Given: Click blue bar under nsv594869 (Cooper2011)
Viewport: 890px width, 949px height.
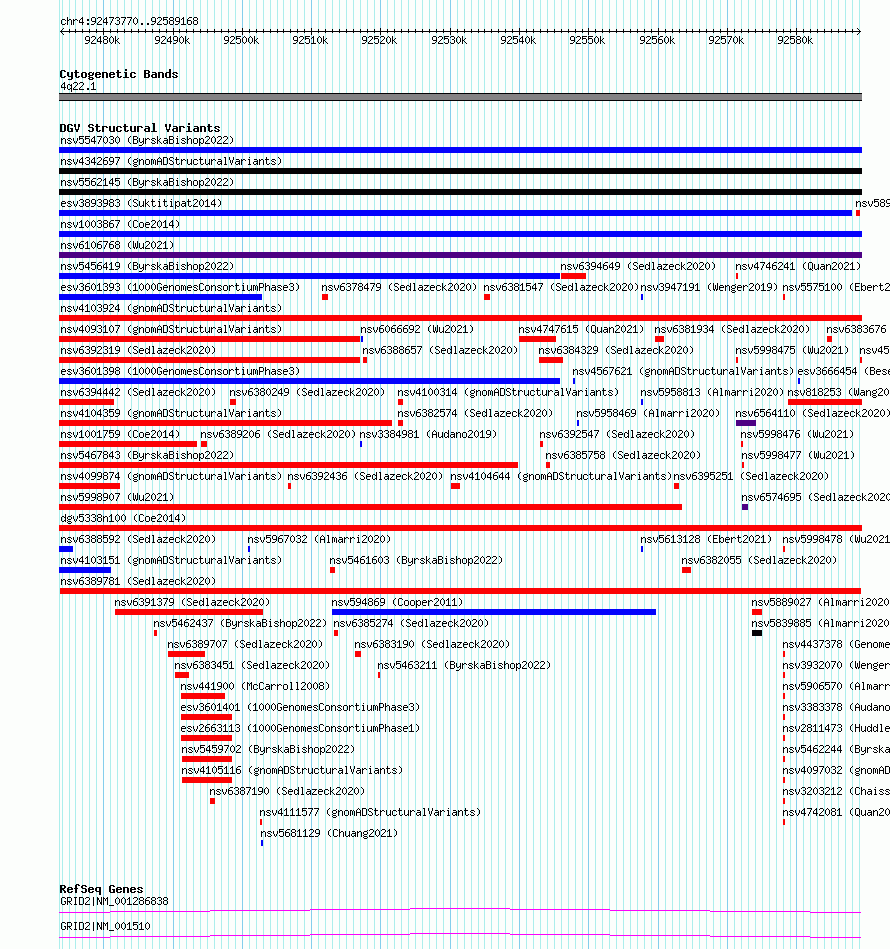Looking at the screenshot, I should 494,612.
